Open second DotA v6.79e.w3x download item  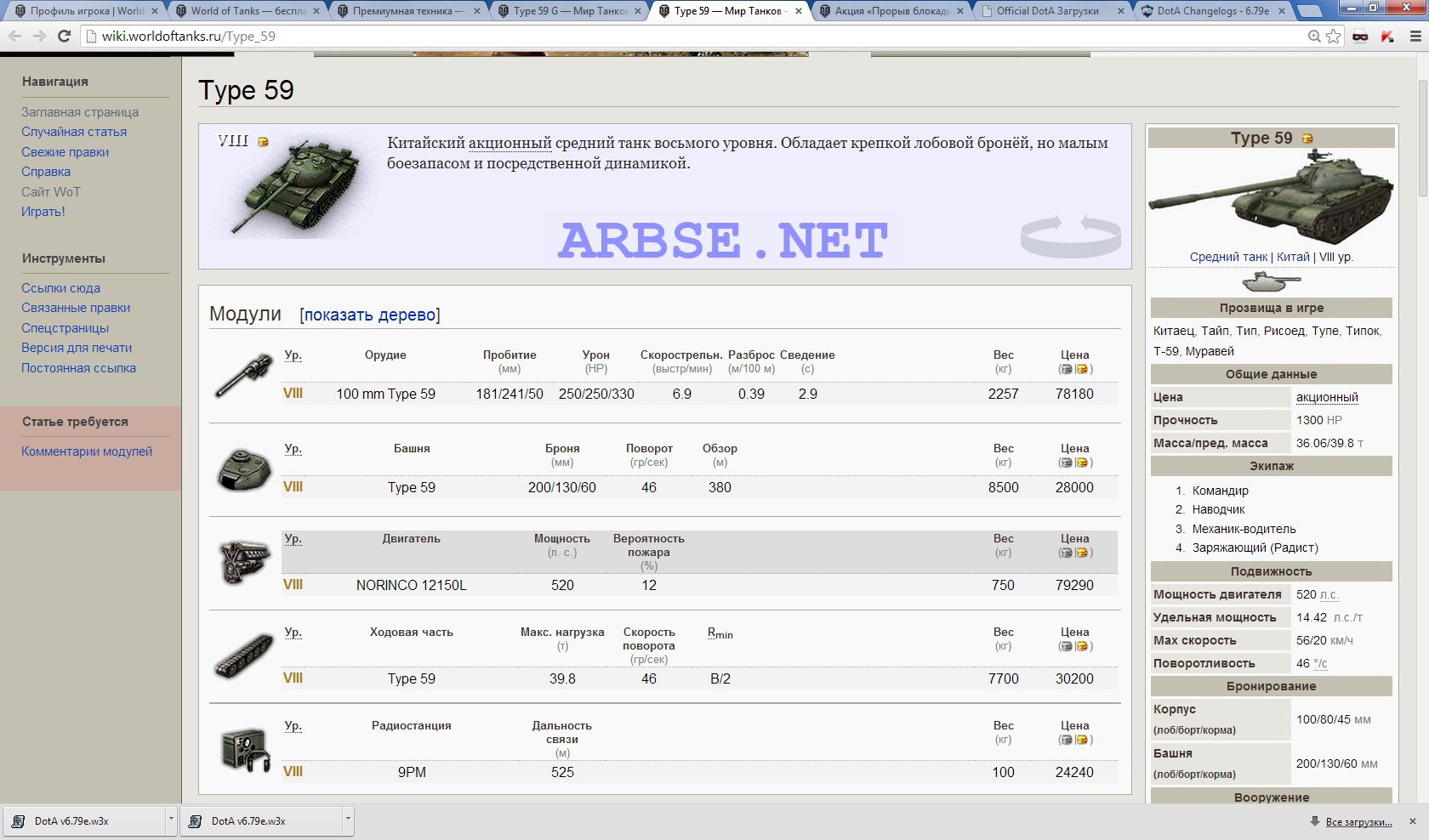pos(259,821)
